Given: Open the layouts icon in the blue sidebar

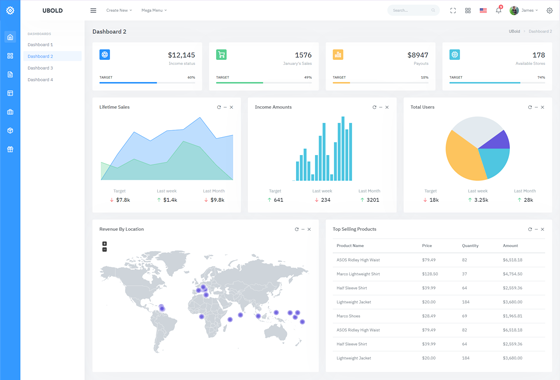Looking at the screenshot, I should [10, 93].
